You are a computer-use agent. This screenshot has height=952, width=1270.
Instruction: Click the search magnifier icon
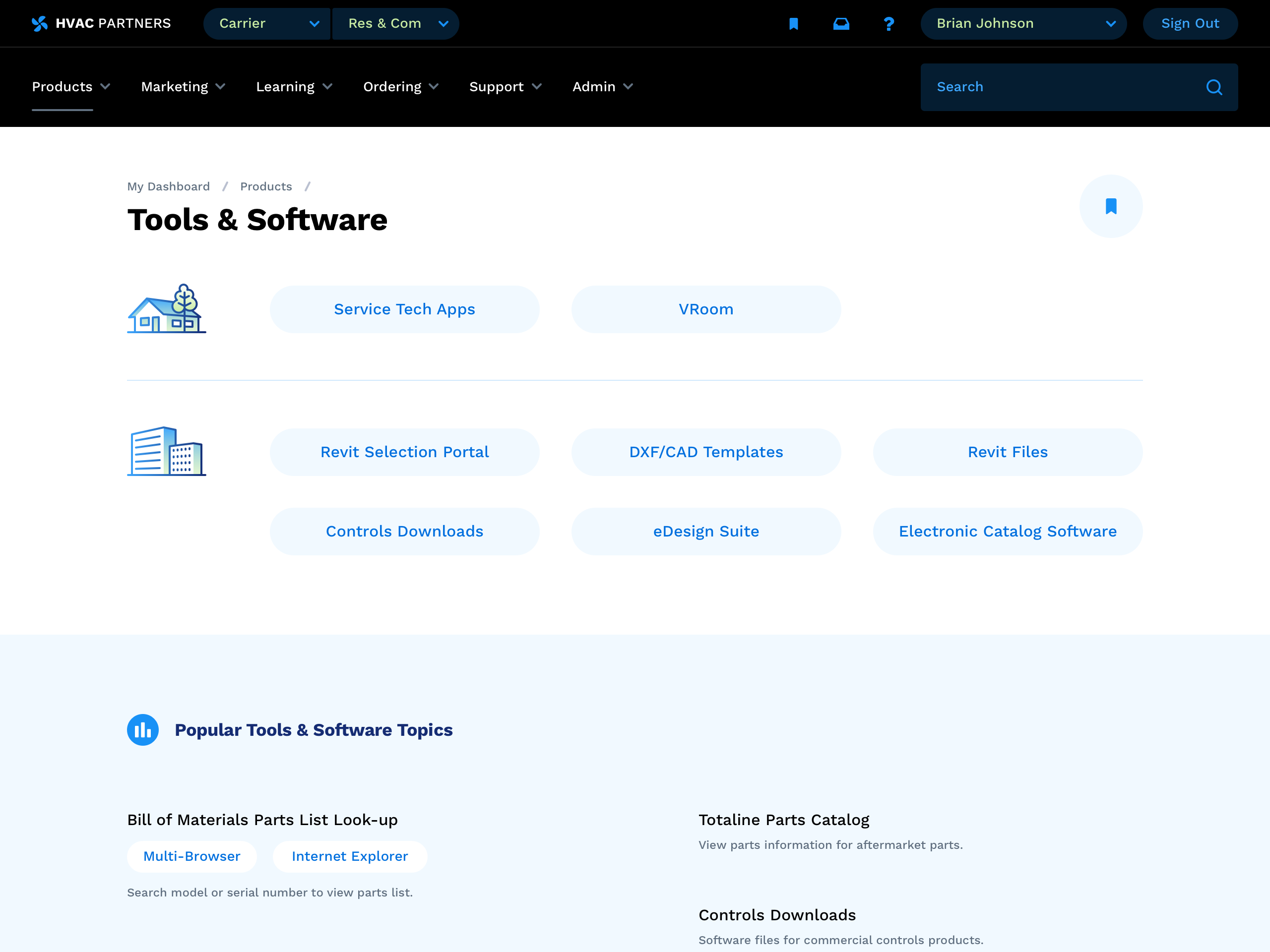click(1214, 87)
